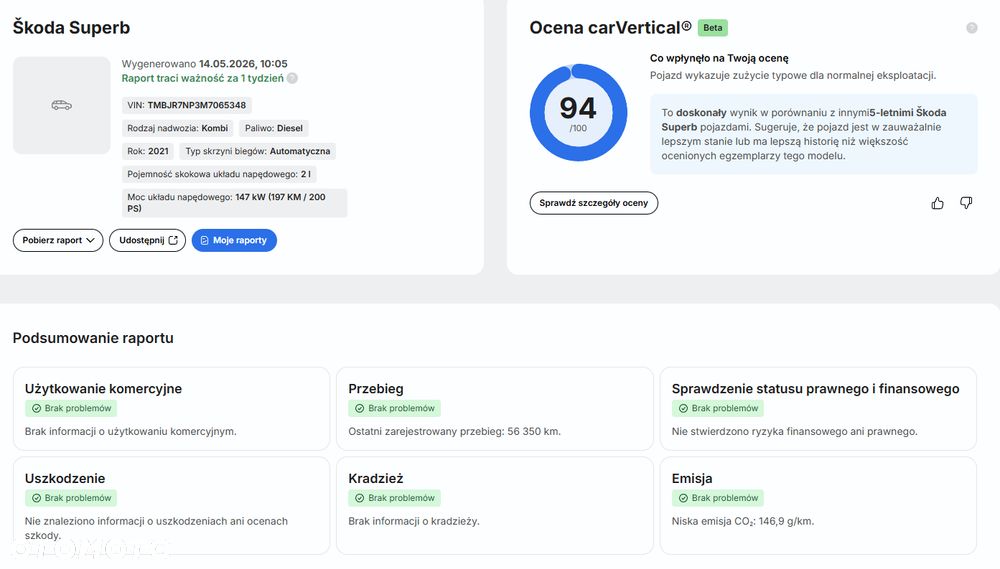Screen dimensions: 1000x569
Task: Click the Pojemność skokowa 2 l tag
Action: tap(219, 174)
